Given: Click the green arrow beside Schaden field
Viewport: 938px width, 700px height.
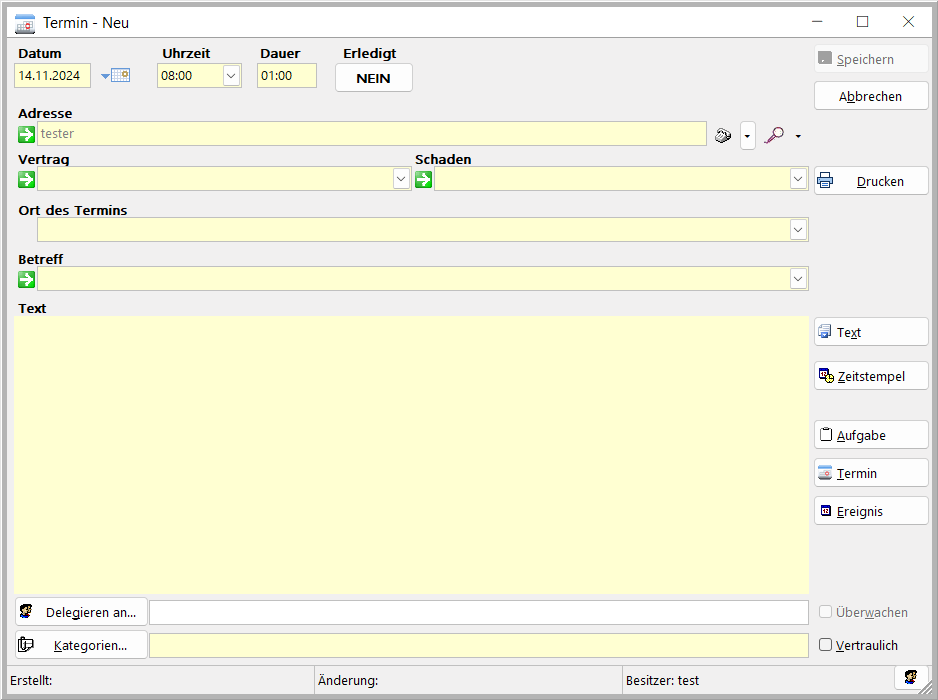Looking at the screenshot, I should click(x=424, y=179).
